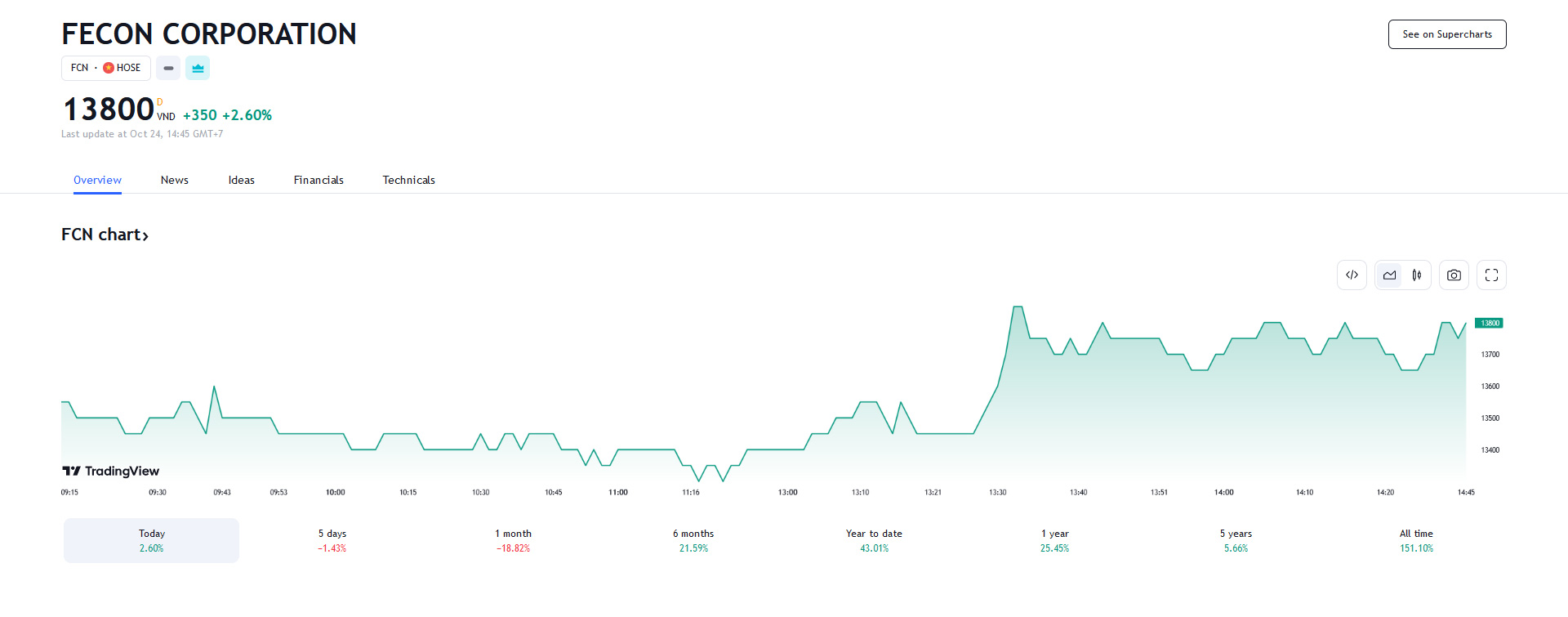1568x617 pixels.
Task: Enter fullscreen chart mode
Action: [x=1491, y=275]
